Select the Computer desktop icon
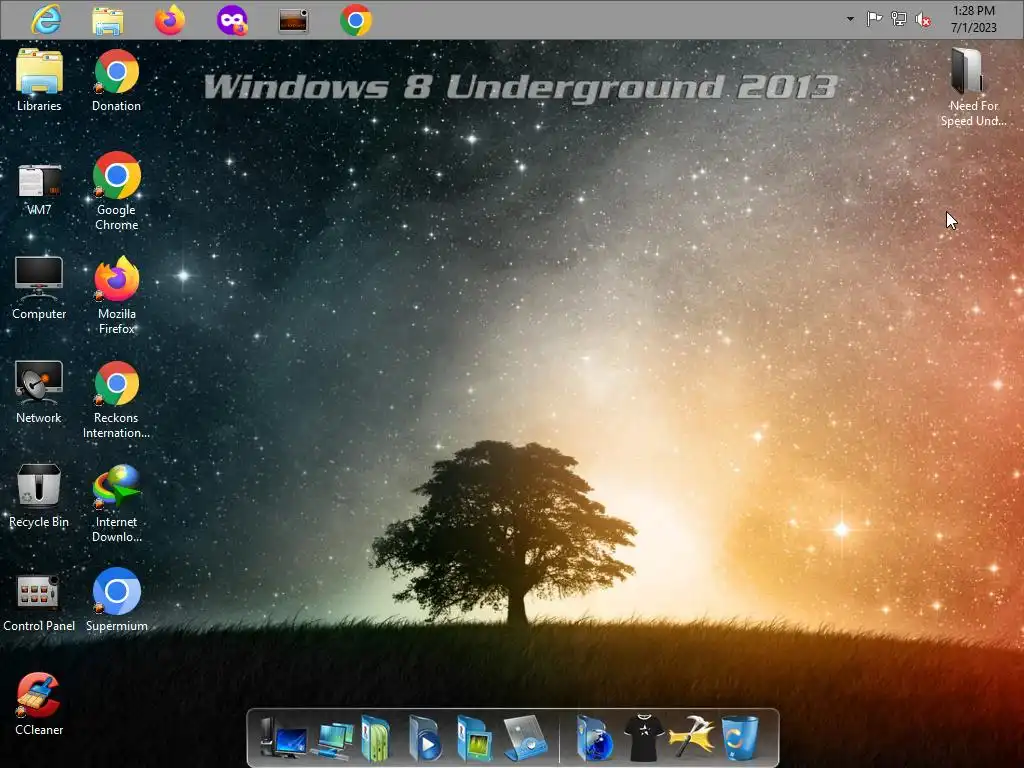The width and height of the screenshot is (1024, 768). coord(39,288)
